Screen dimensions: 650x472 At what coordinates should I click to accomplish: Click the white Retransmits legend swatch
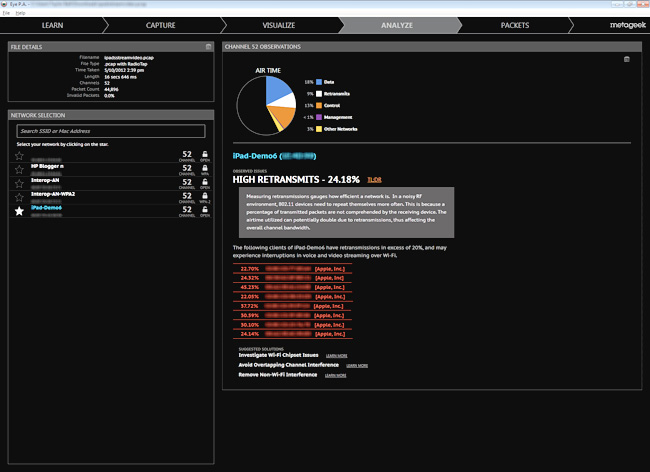pyautogui.click(x=319, y=94)
